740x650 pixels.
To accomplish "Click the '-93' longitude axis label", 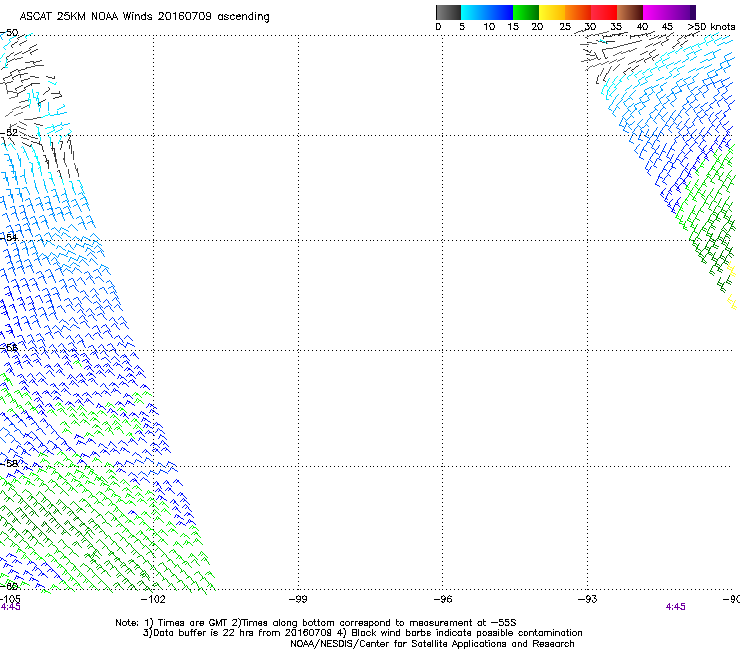I will point(588,599).
